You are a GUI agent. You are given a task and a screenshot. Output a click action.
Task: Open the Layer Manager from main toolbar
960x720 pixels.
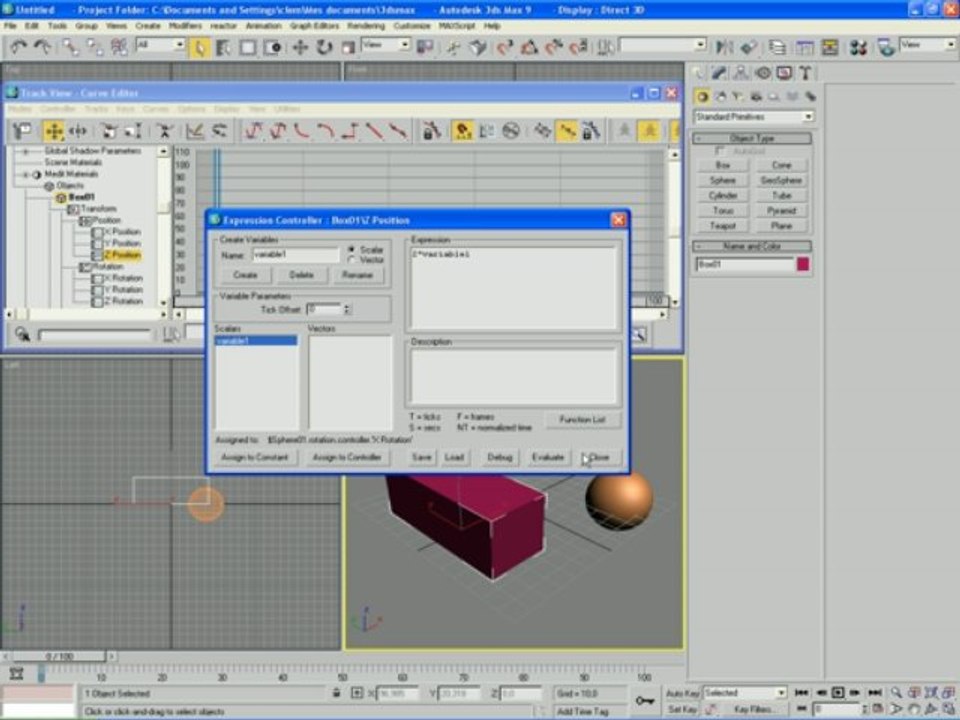click(x=778, y=47)
